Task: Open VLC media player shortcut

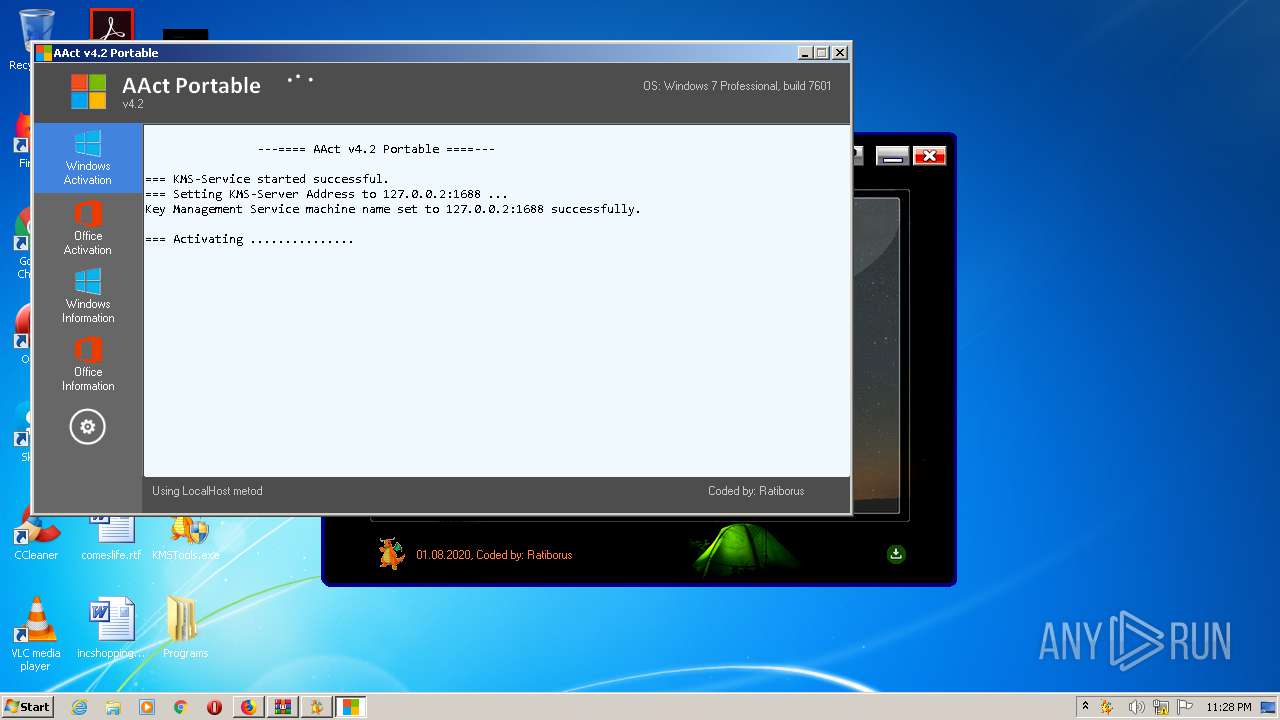Action: tap(35, 634)
